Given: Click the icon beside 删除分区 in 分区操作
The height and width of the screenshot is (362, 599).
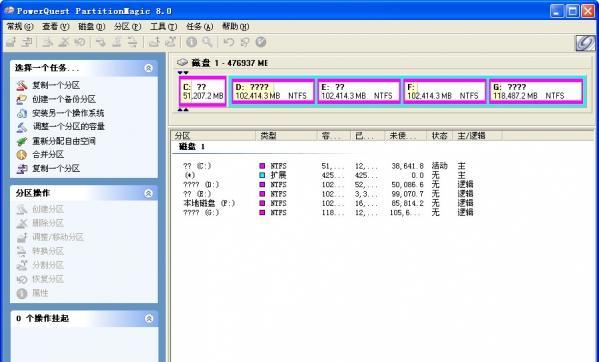Looking at the screenshot, I should click(22, 223).
